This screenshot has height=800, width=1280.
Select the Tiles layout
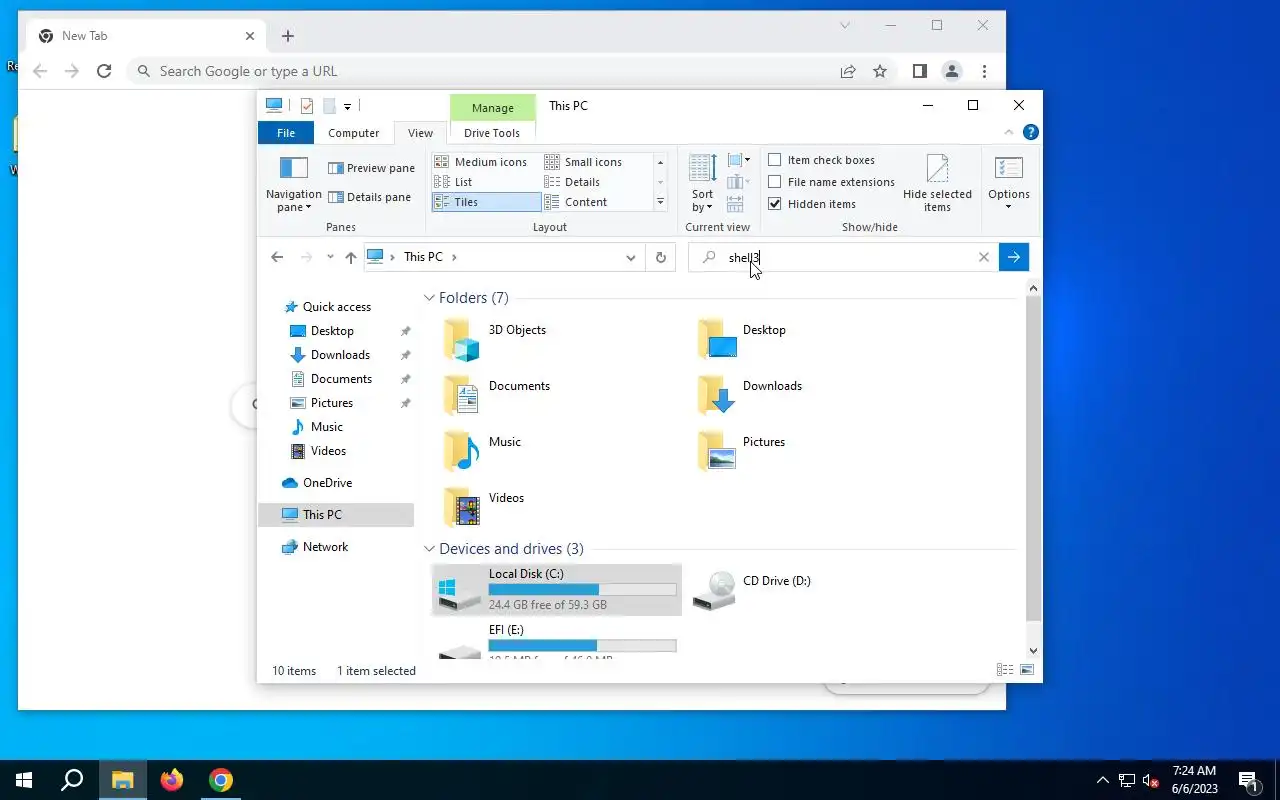(486, 202)
